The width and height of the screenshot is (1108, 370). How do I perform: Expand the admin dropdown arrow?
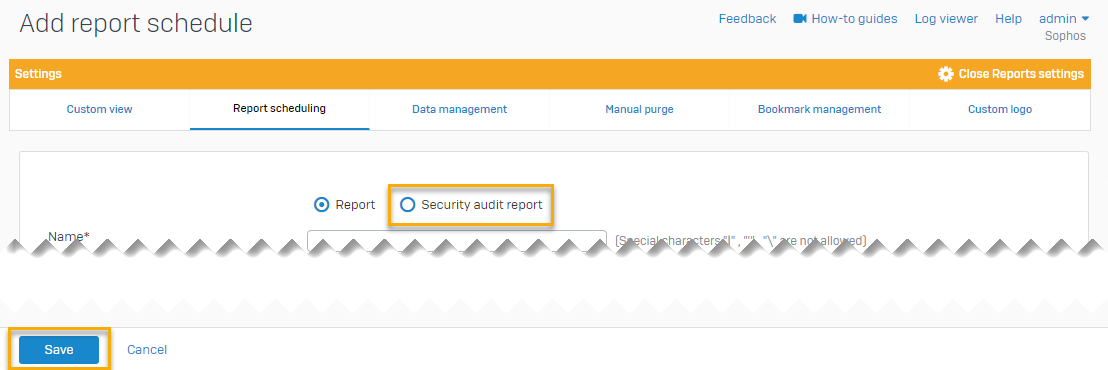(x=1085, y=19)
